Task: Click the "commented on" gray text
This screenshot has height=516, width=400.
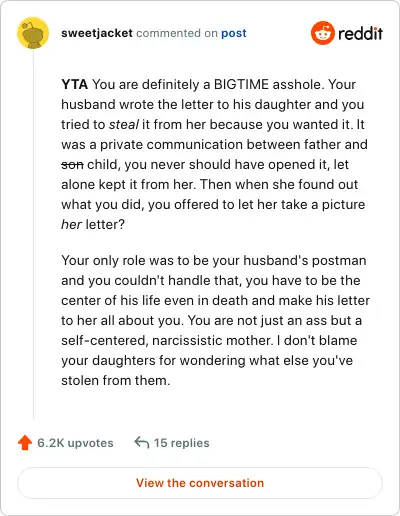Action: pos(177,33)
